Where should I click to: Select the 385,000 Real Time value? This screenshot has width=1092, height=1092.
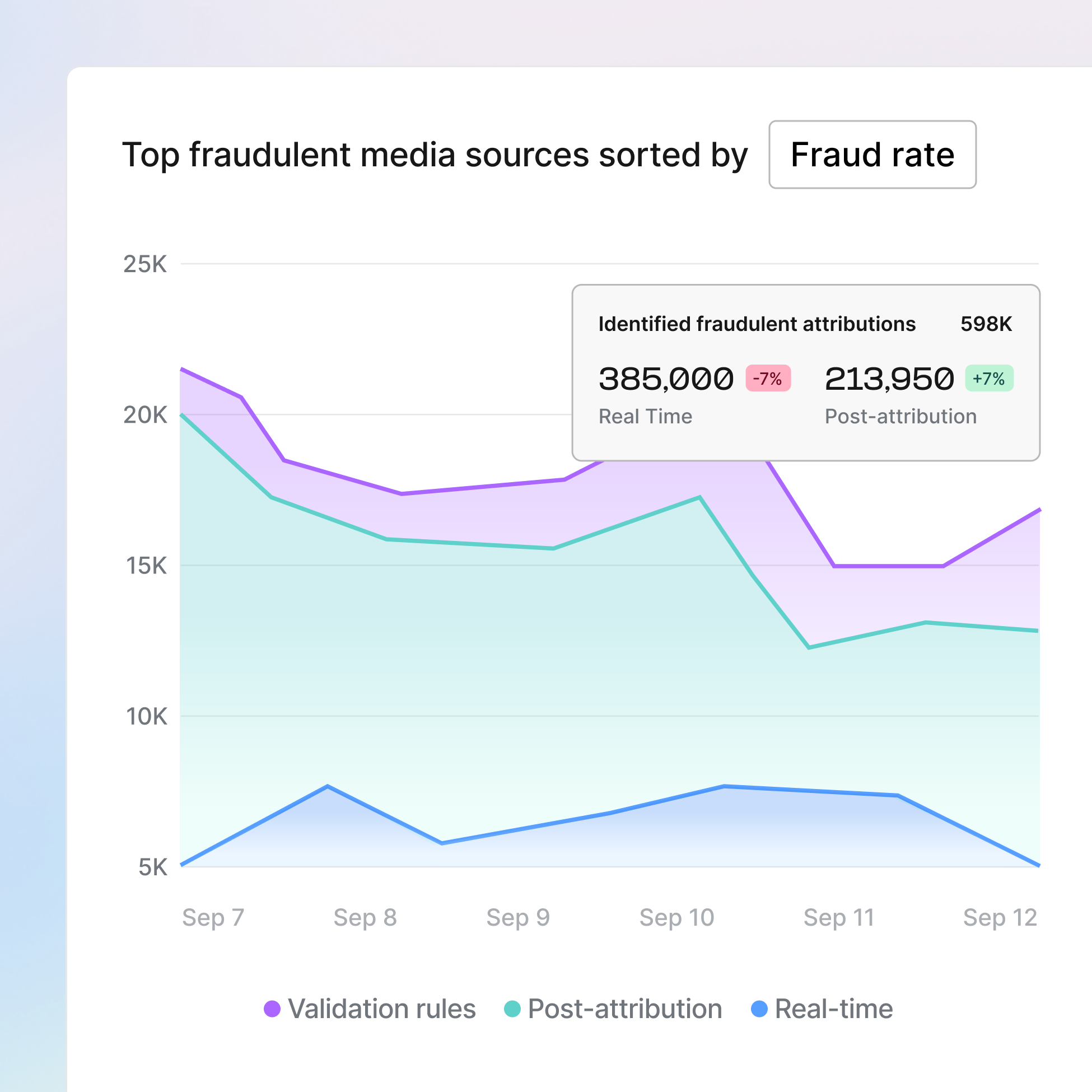(x=666, y=379)
